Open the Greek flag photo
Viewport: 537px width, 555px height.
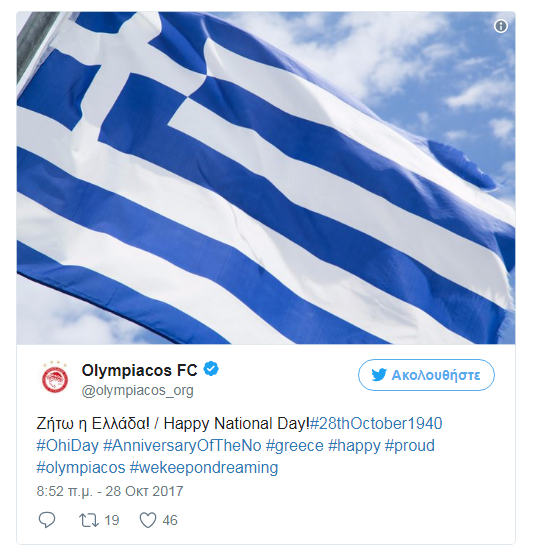(266, 178)
